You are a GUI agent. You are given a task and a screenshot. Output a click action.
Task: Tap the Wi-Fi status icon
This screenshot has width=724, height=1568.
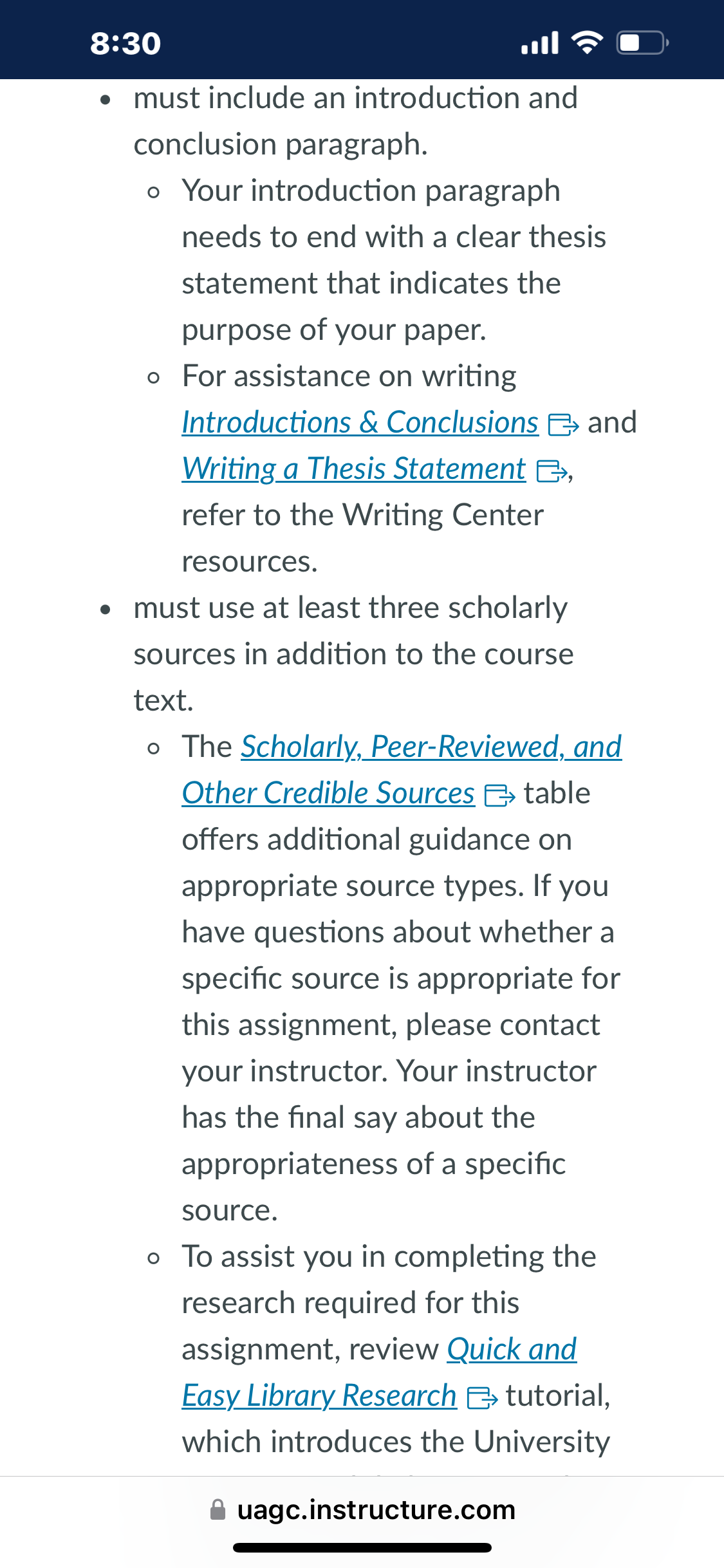tap(587, 43)
